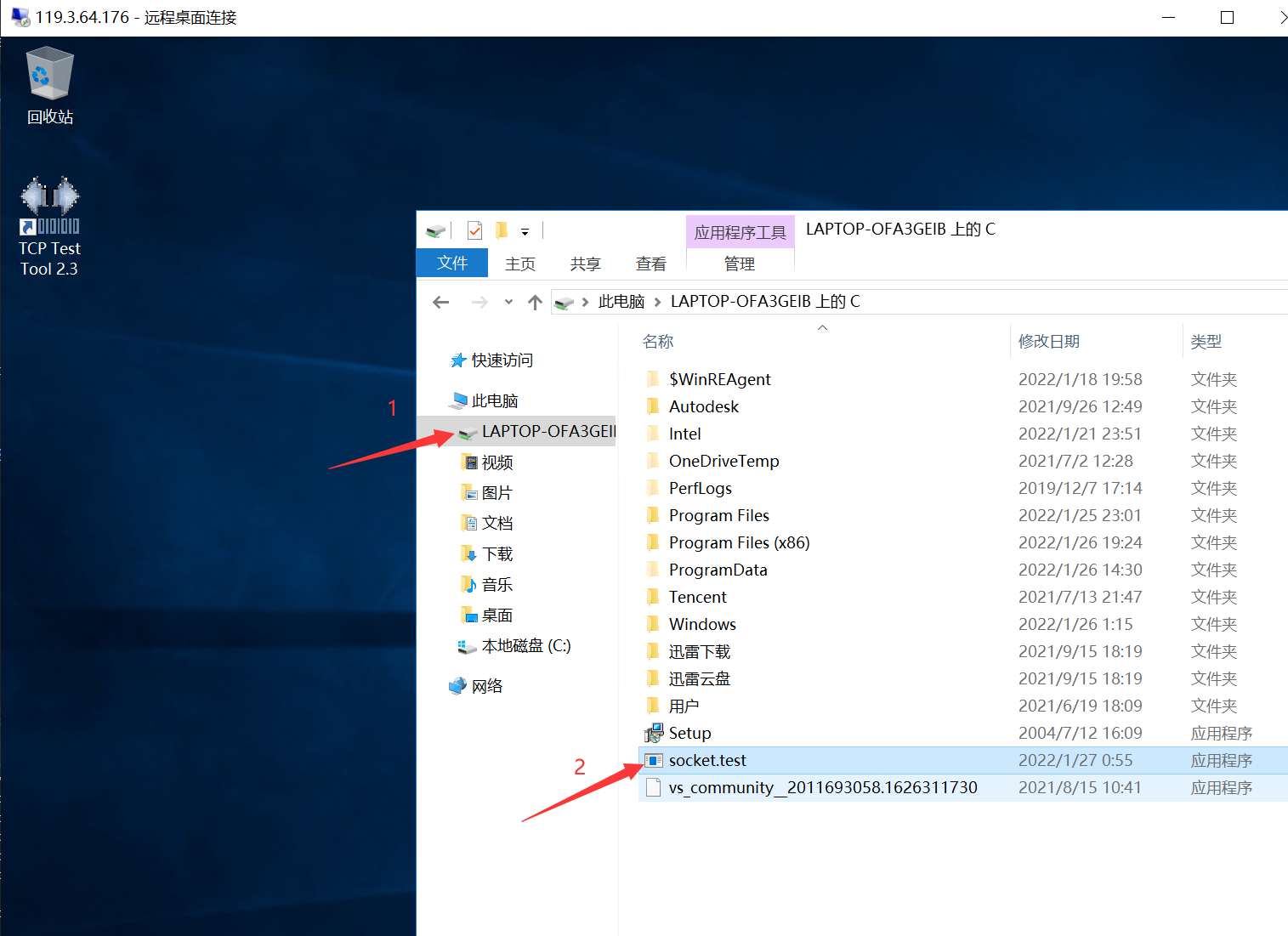Open 视频 folder in navigation pane
The height and width of the screenshot is (936, 1288).
[x=487, y=462]
